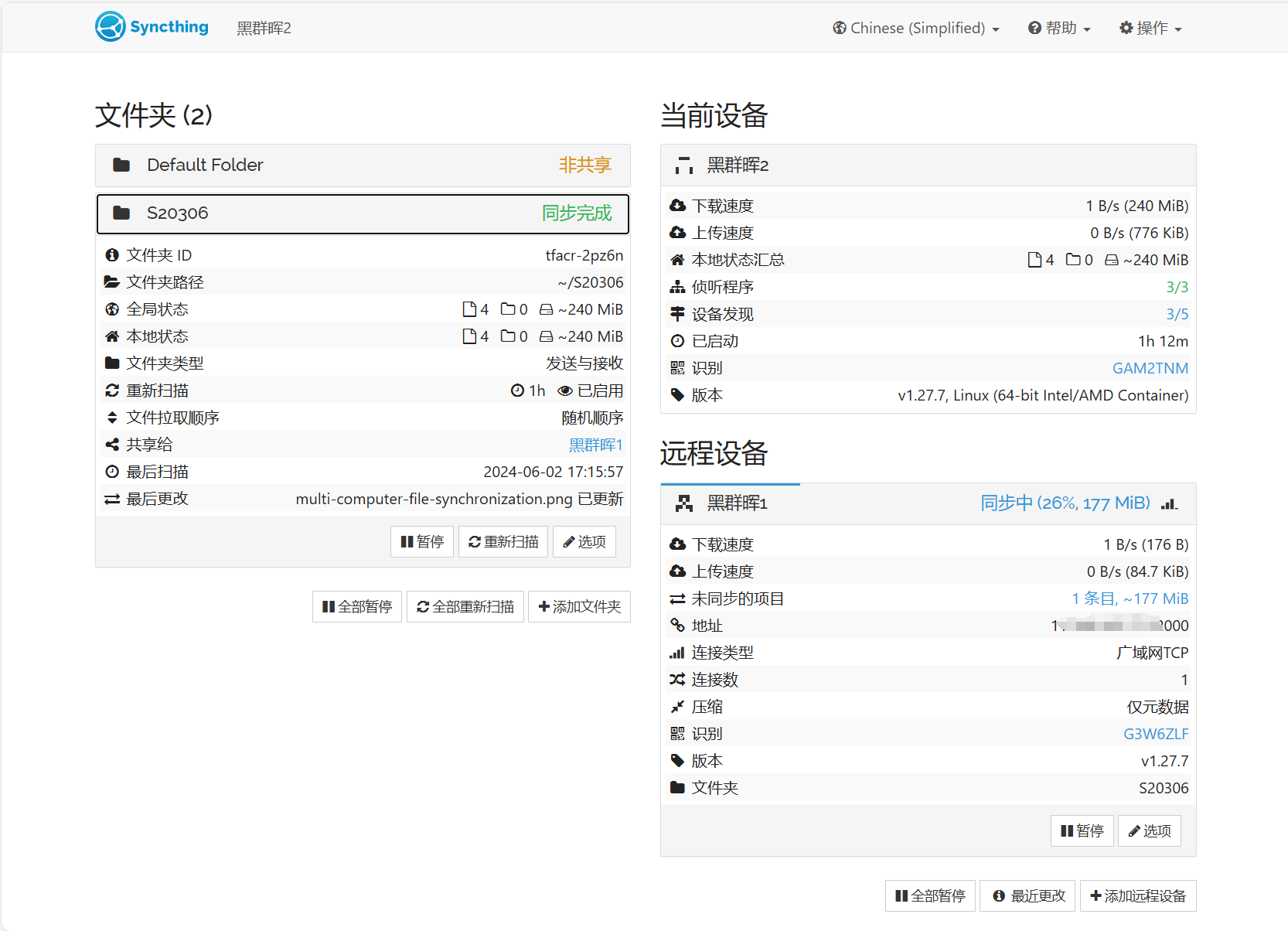Open the Chinese (Simplified) language dropdown
The image size is (1288, 931).
(x=916, y=29)
